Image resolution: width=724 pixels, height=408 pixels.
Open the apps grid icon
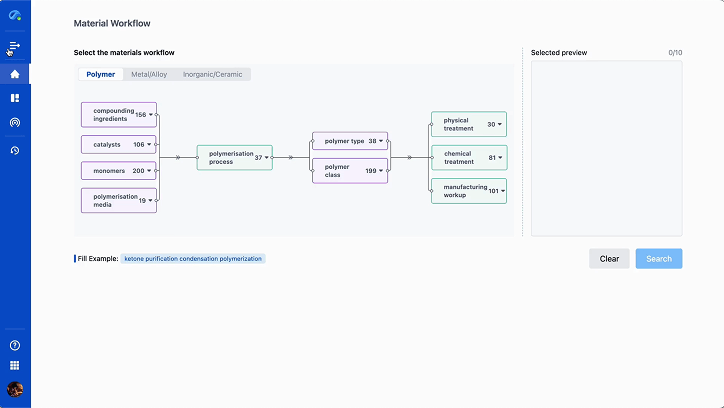(15, 365)
